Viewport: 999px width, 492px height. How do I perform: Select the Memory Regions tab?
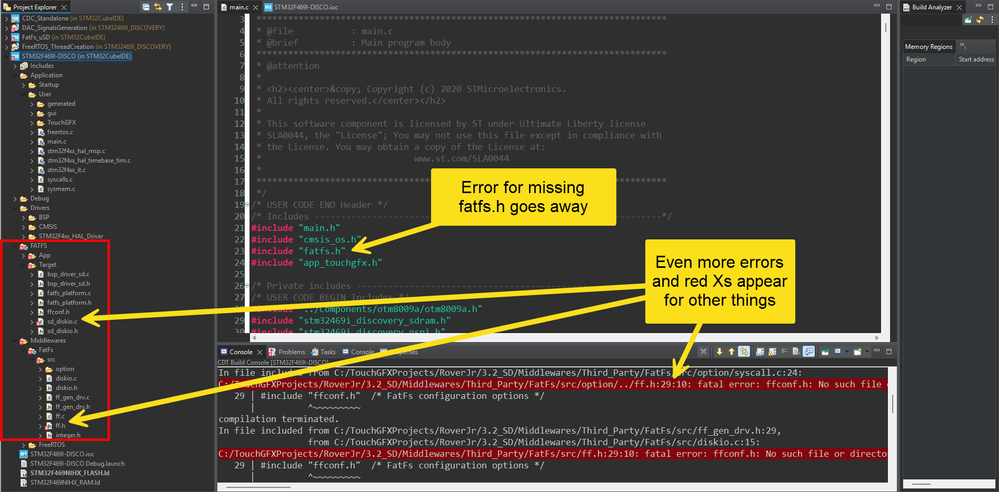coord(928,47)
